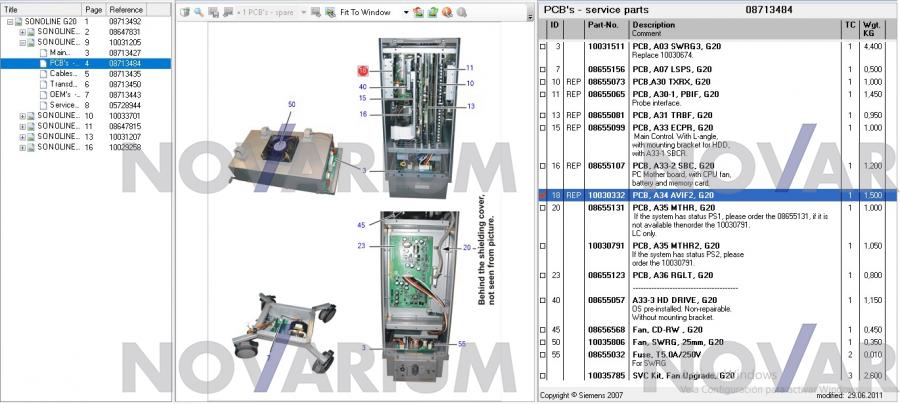900x404 pixels.
Task: Click the orange globe icon in toolbar
Action: point(446,12)
